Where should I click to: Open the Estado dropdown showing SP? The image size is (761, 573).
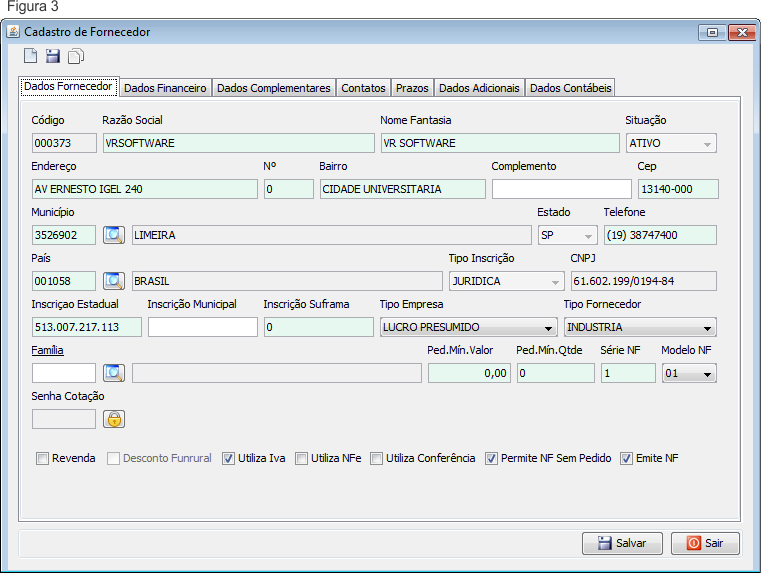point(567,235)
